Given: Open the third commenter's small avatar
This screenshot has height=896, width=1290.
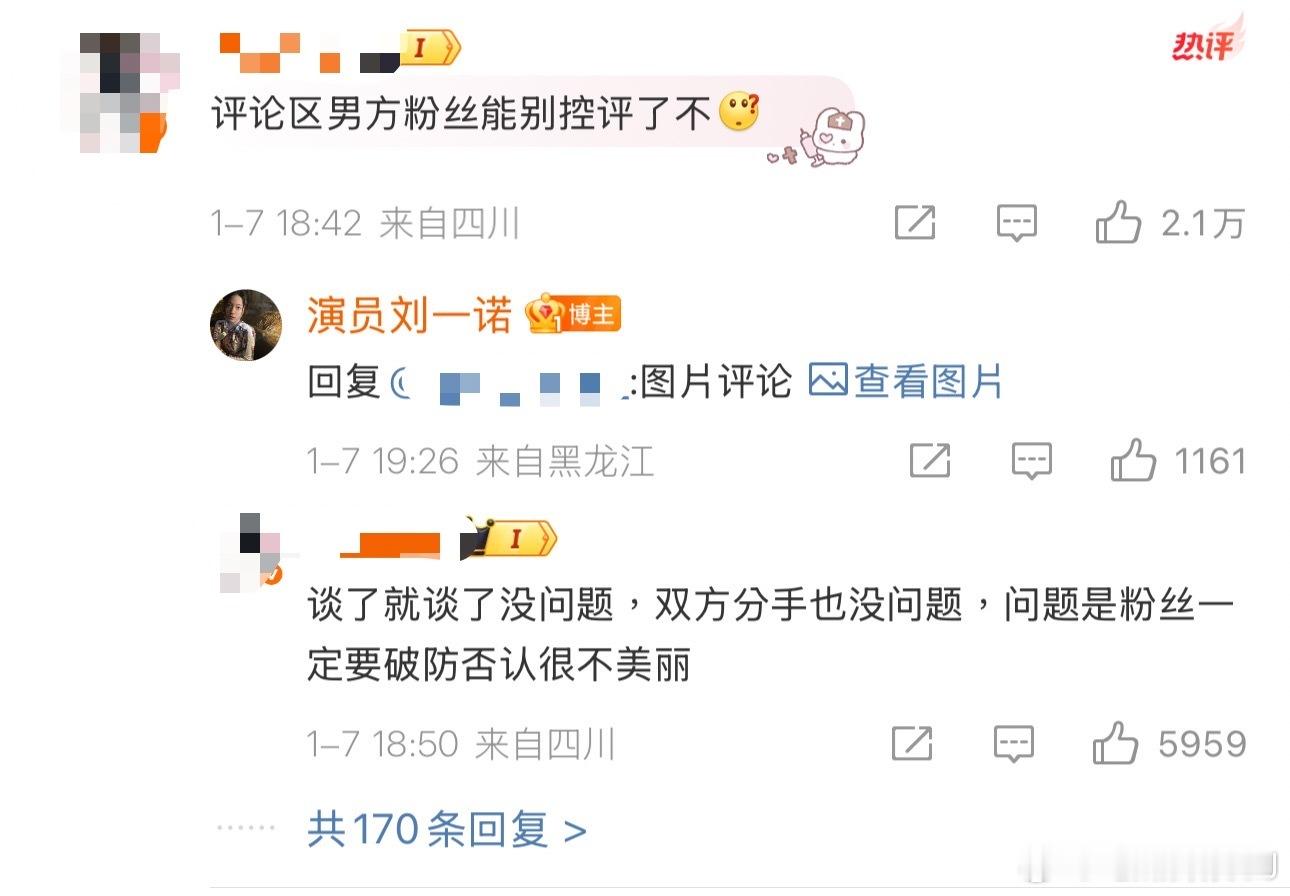Looking at the screenshot, I should pos(250,552).
